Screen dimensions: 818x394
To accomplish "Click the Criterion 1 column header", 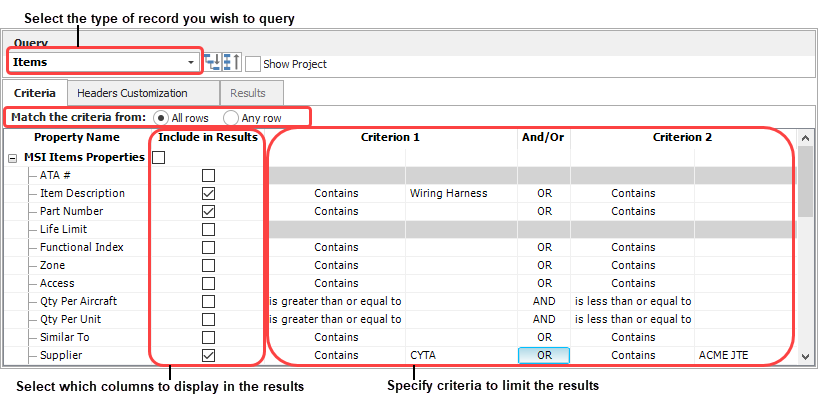I will [390, 138].
